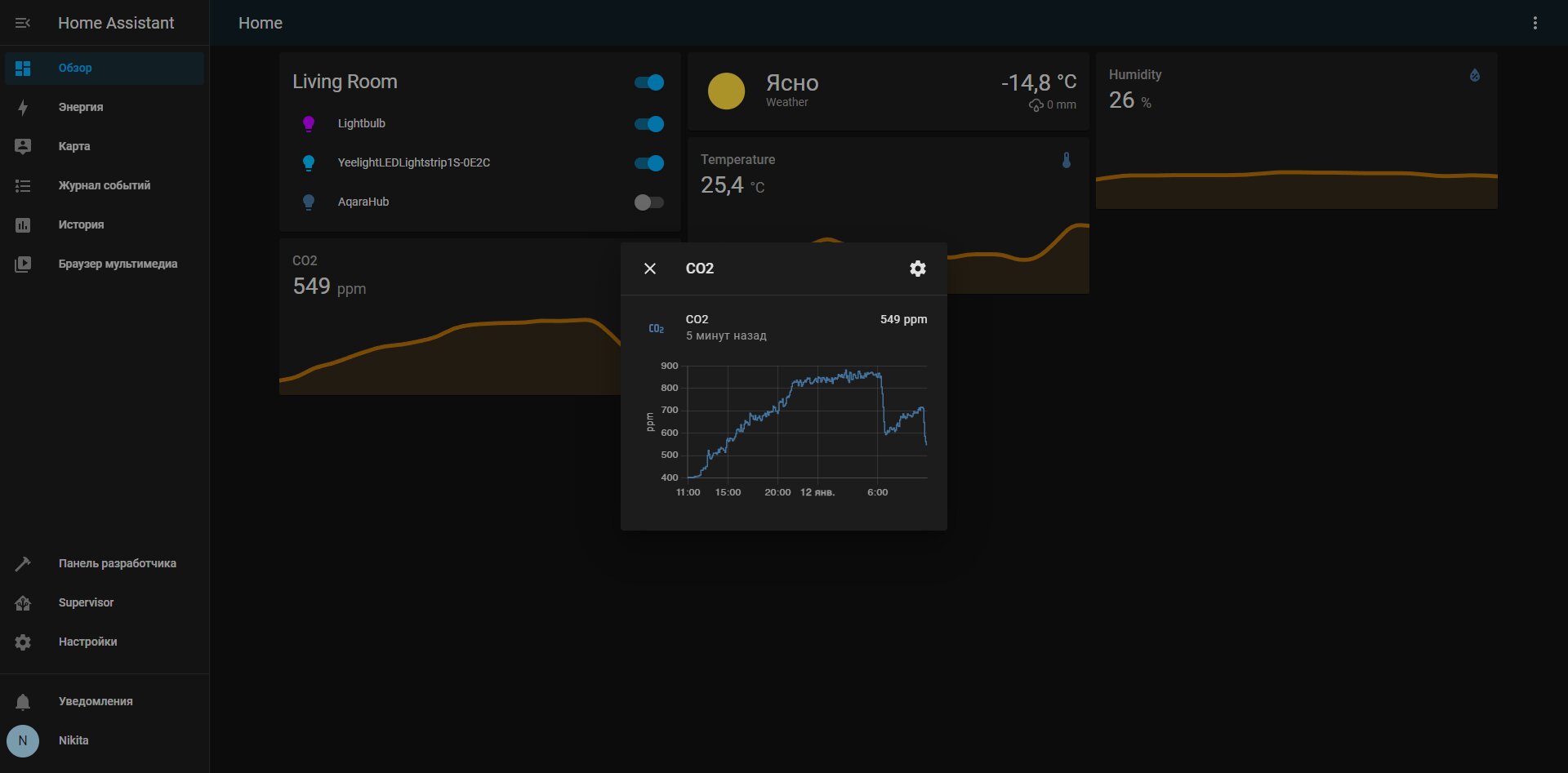Turn on the AqaraHub switch
The height and width of the screenshot is (773, 1568).
click(649, 202)
